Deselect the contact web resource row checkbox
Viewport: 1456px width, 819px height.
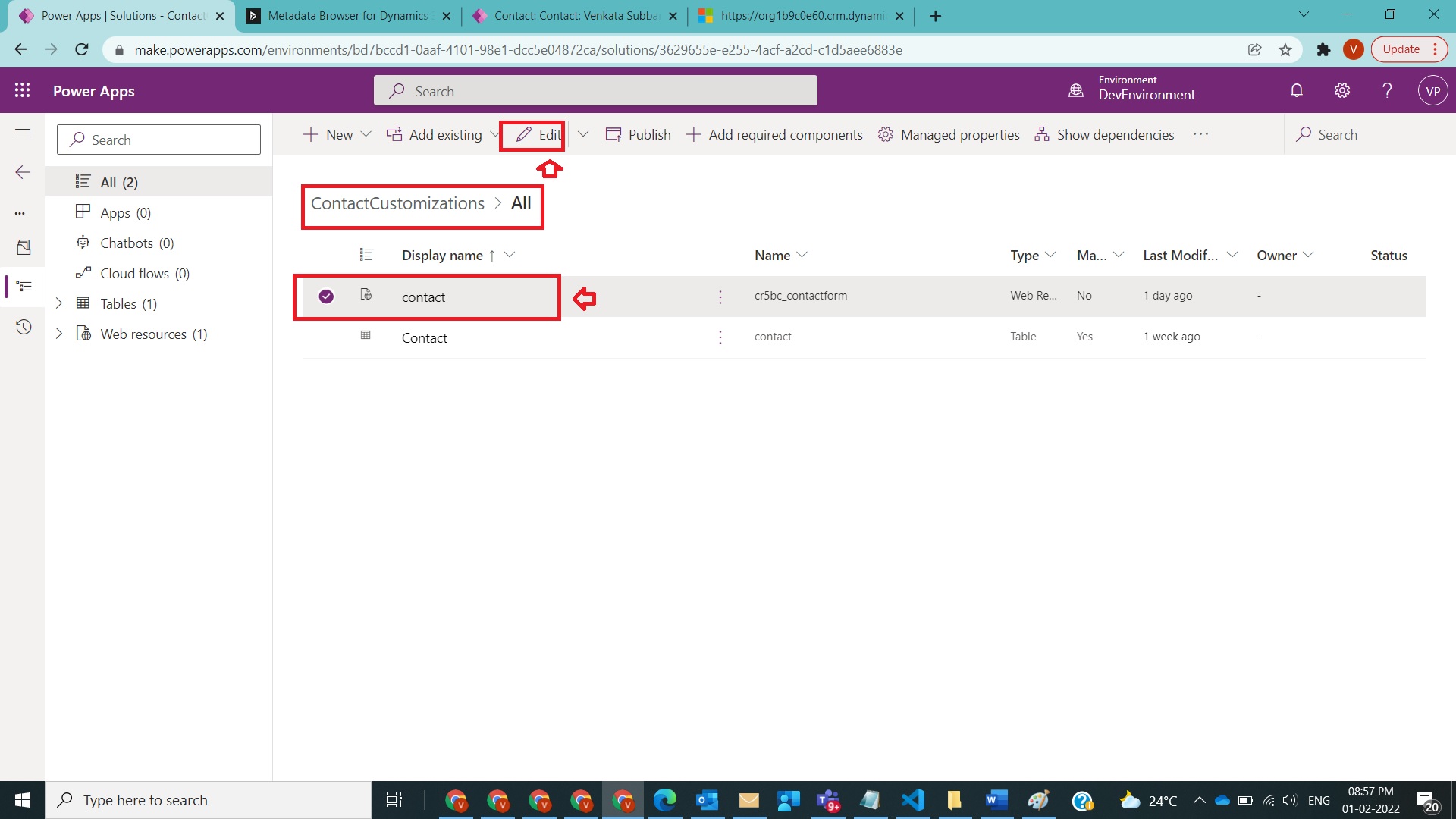click(326, 297)
